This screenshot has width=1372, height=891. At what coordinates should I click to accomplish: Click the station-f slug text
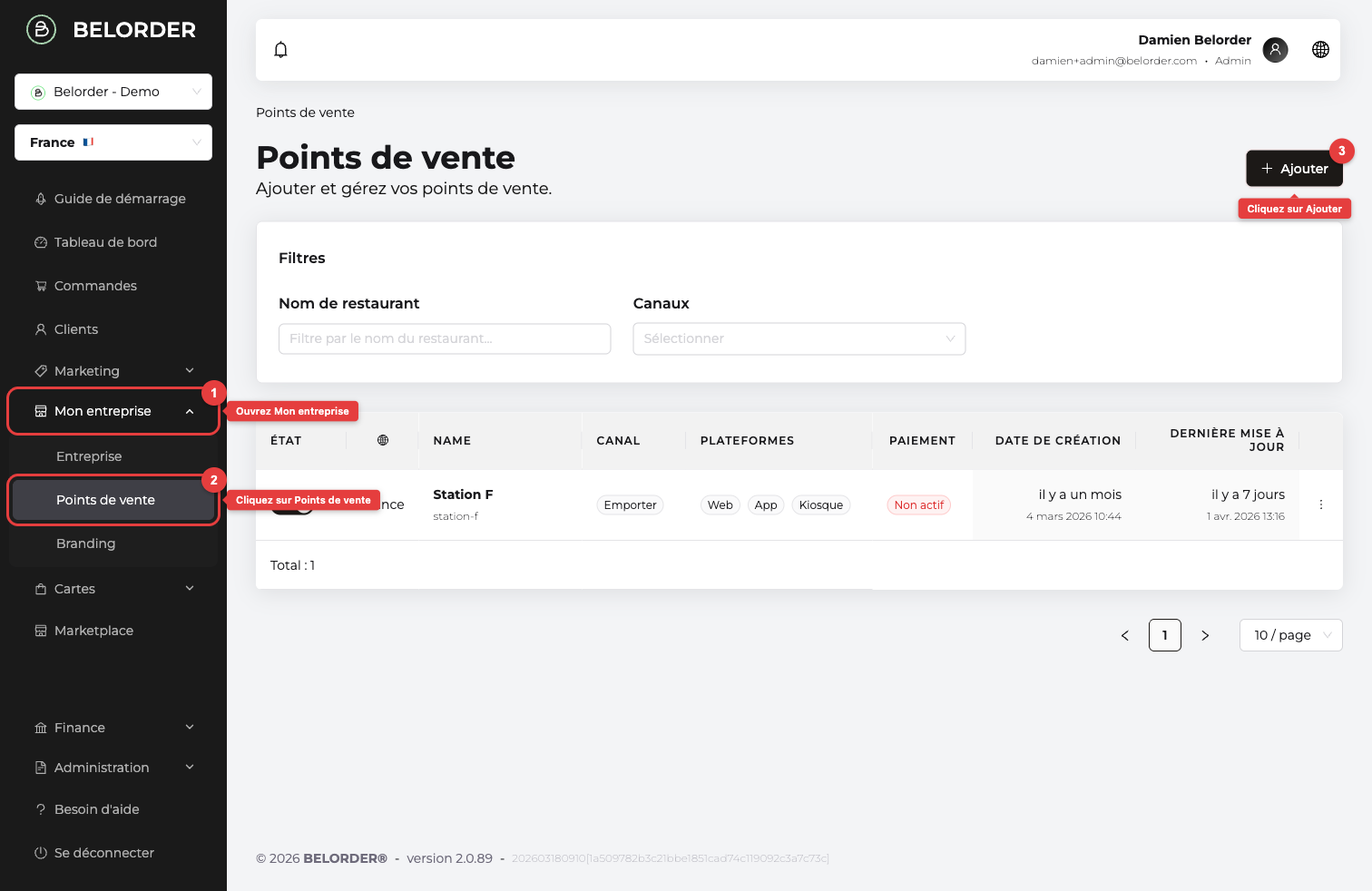[x=456, y=516]
